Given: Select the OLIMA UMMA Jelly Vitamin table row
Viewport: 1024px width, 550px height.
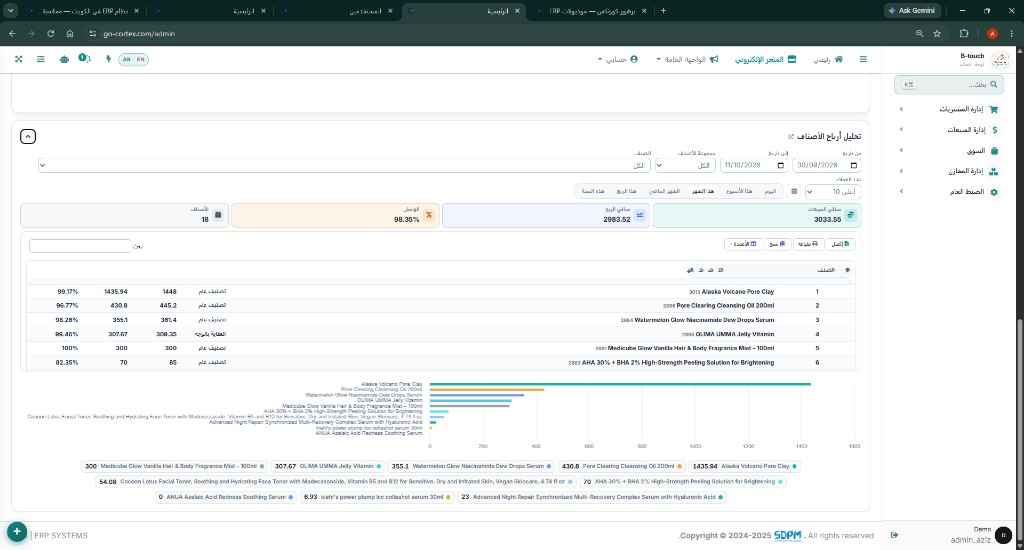Looking at the screenshot, I should [x=441, y=334].
